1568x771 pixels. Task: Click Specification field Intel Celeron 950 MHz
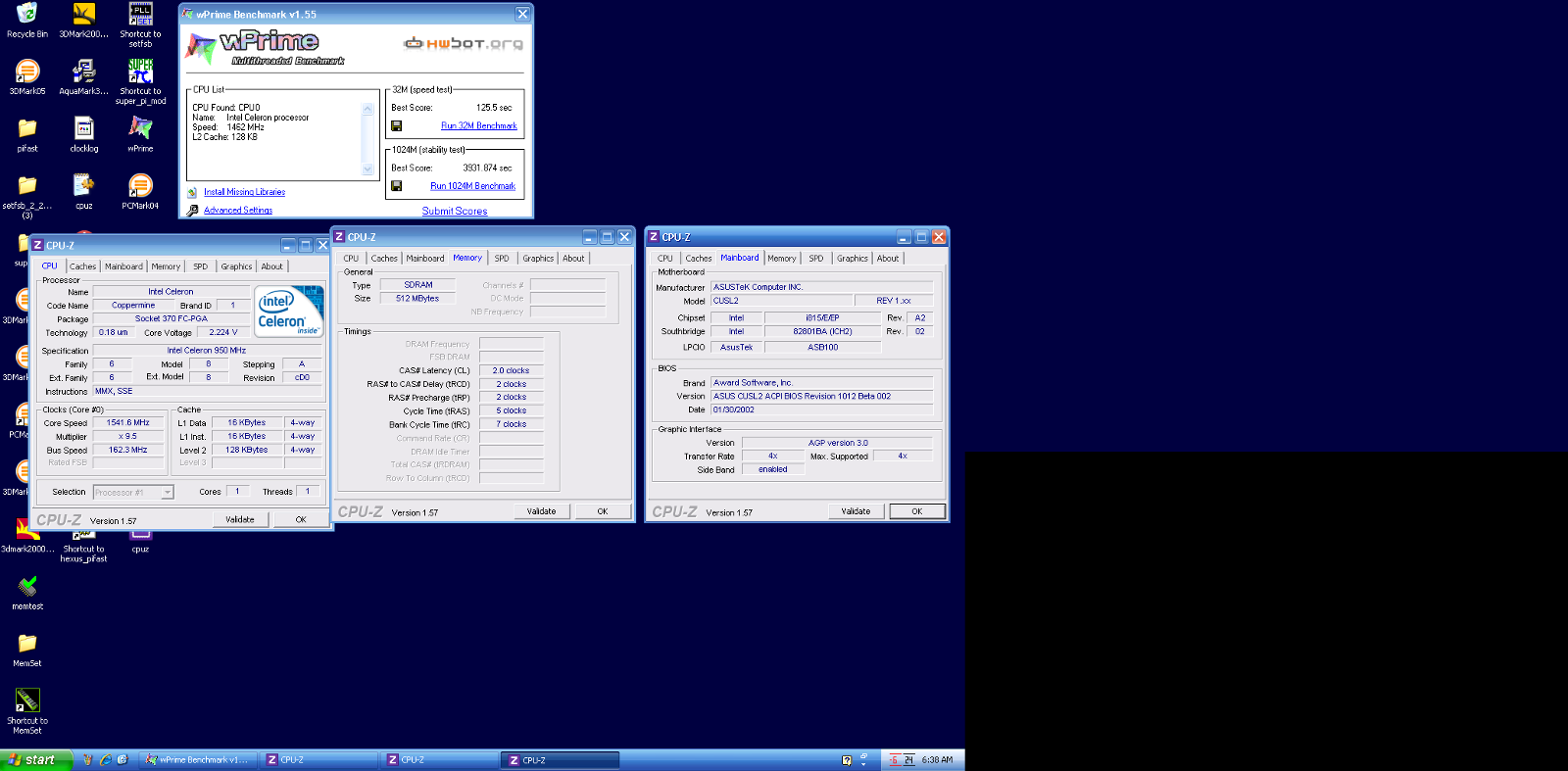pyautogui.click(x=207, y=350)
